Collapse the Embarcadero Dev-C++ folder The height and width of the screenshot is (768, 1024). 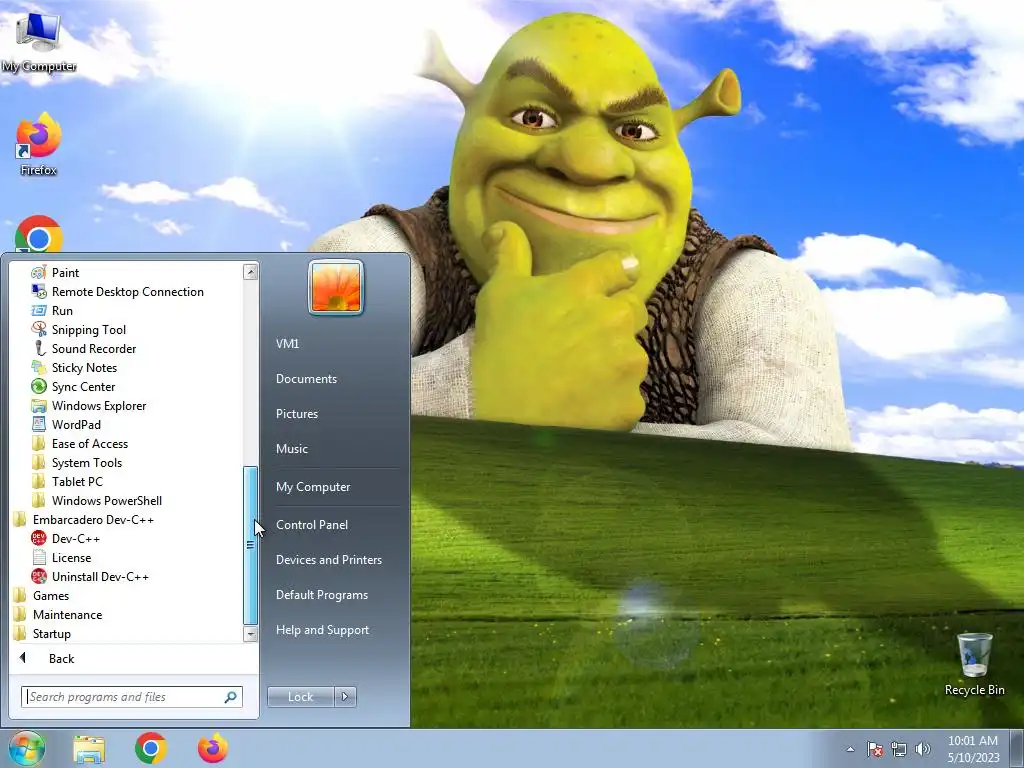click(84, 519)
